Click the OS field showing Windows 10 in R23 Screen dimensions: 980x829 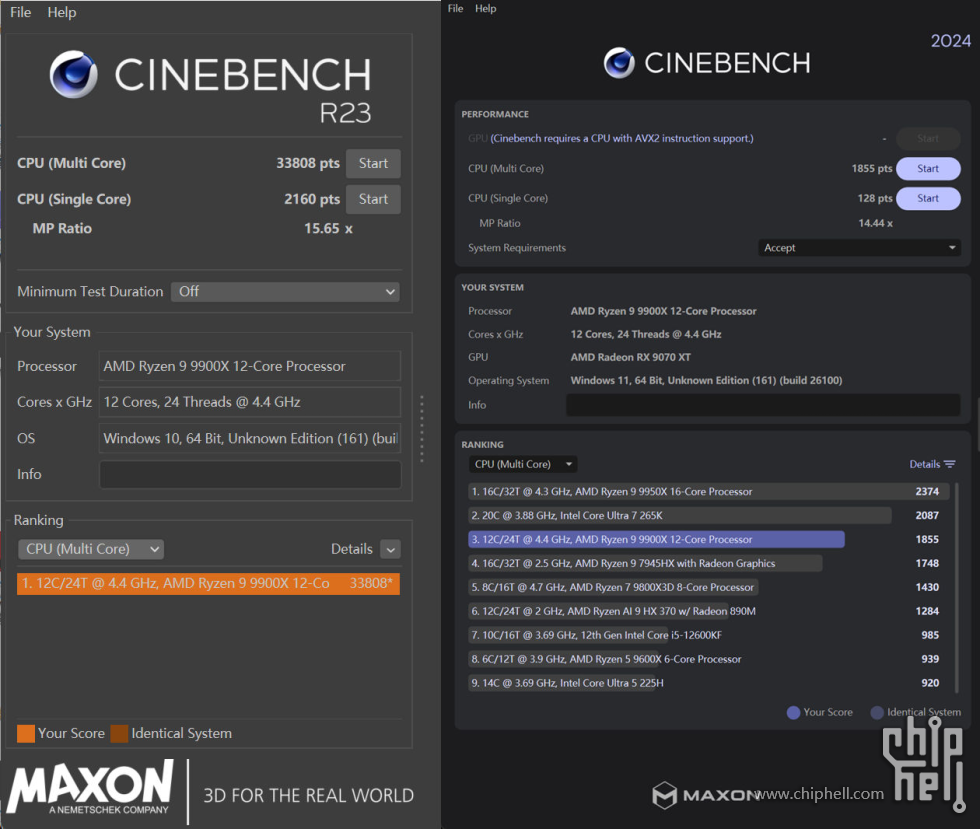(x=250, y=438)
